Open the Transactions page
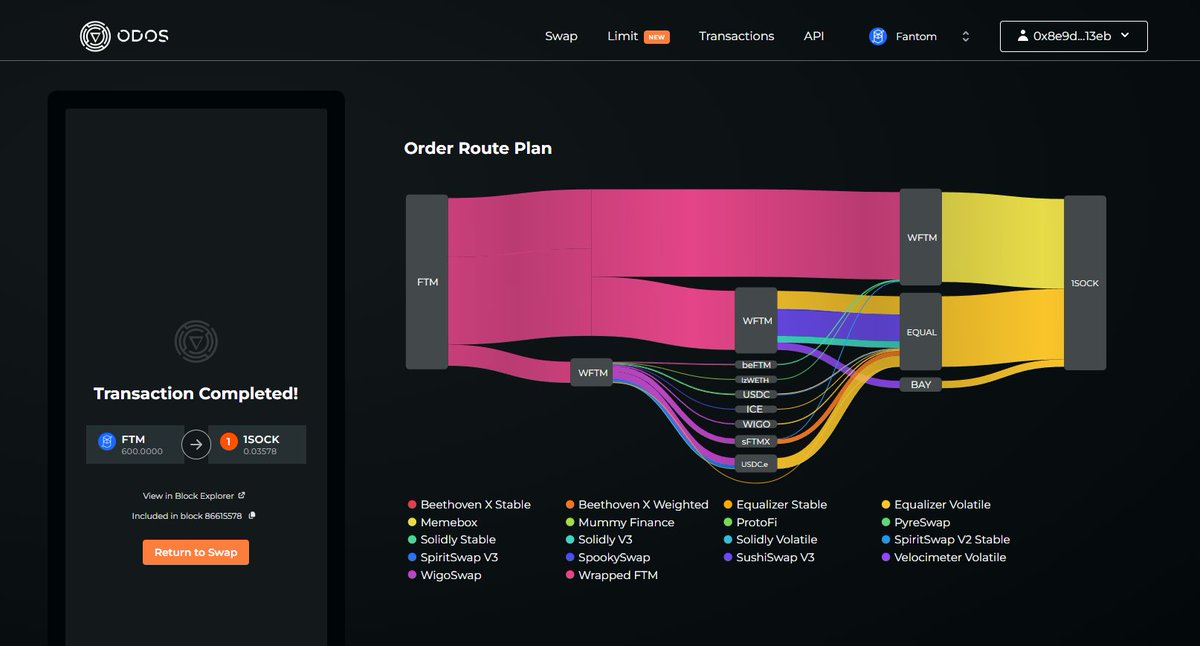 [736, 36]
